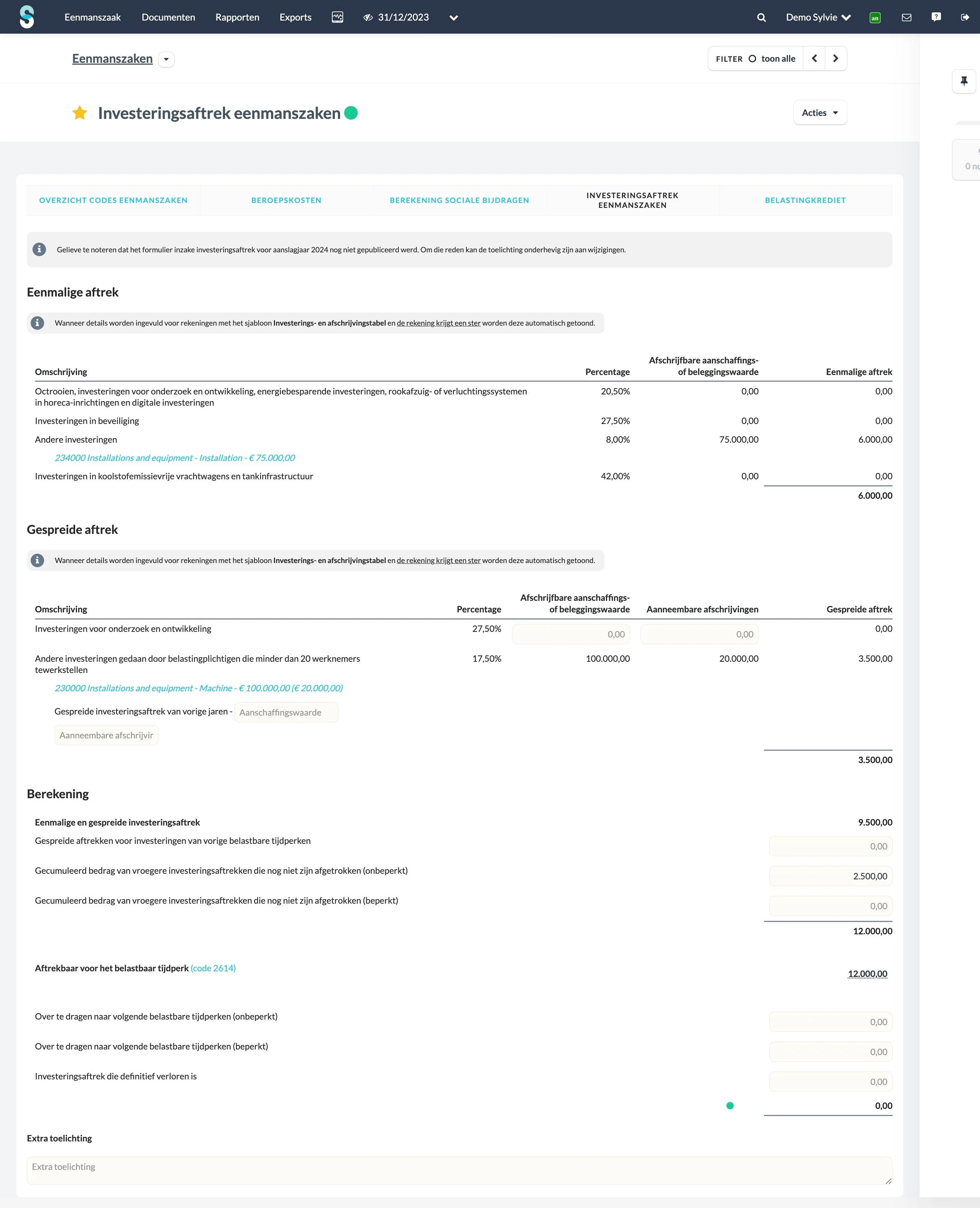The height and width of the screenshot is (1208, 980).
Task: Go to next template with right chevron
Action: tap(835, 59)
